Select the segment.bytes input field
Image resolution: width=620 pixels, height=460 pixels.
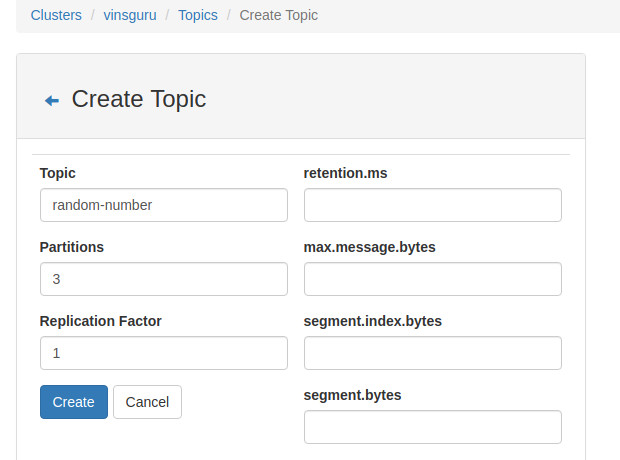pos(432,427)
